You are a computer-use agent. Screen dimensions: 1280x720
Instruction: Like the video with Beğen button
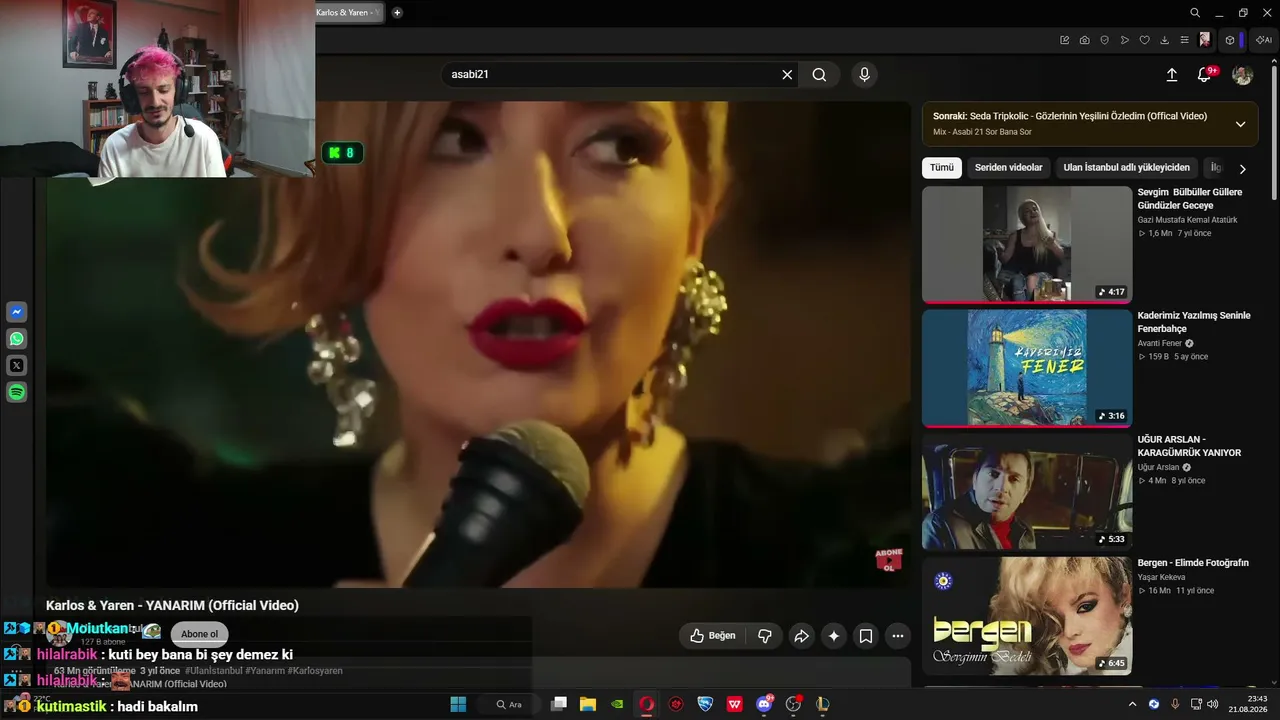[713, 636]
